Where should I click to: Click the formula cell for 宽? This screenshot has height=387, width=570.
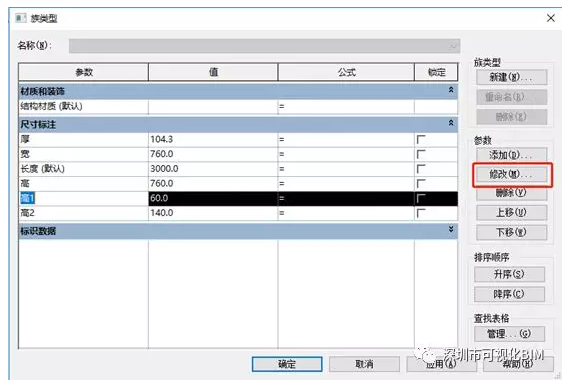[346, 154]
